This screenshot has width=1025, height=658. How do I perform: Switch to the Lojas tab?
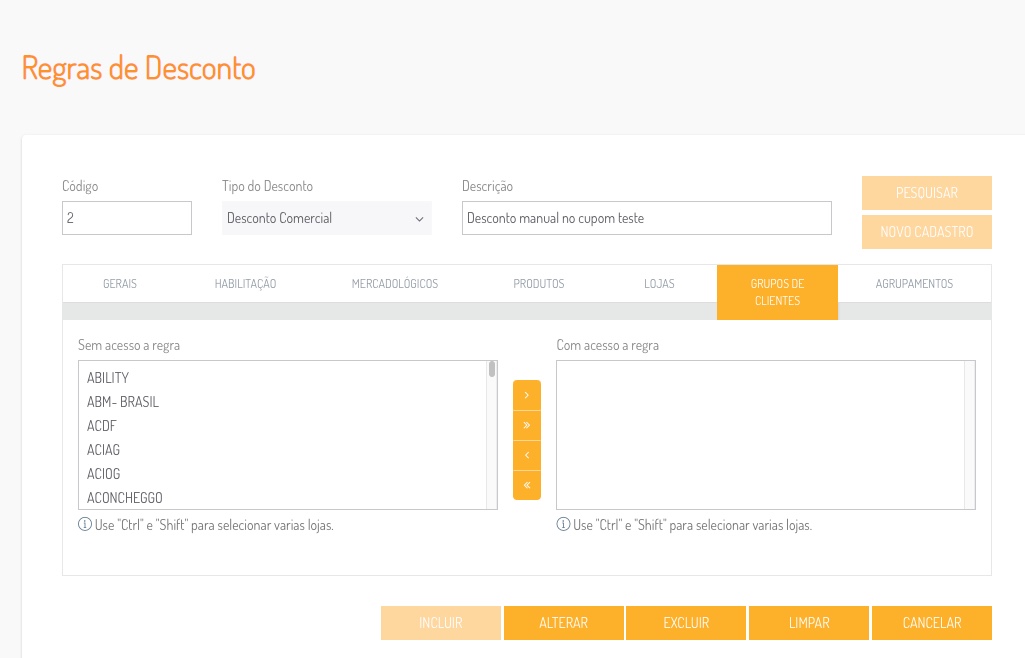659,283
